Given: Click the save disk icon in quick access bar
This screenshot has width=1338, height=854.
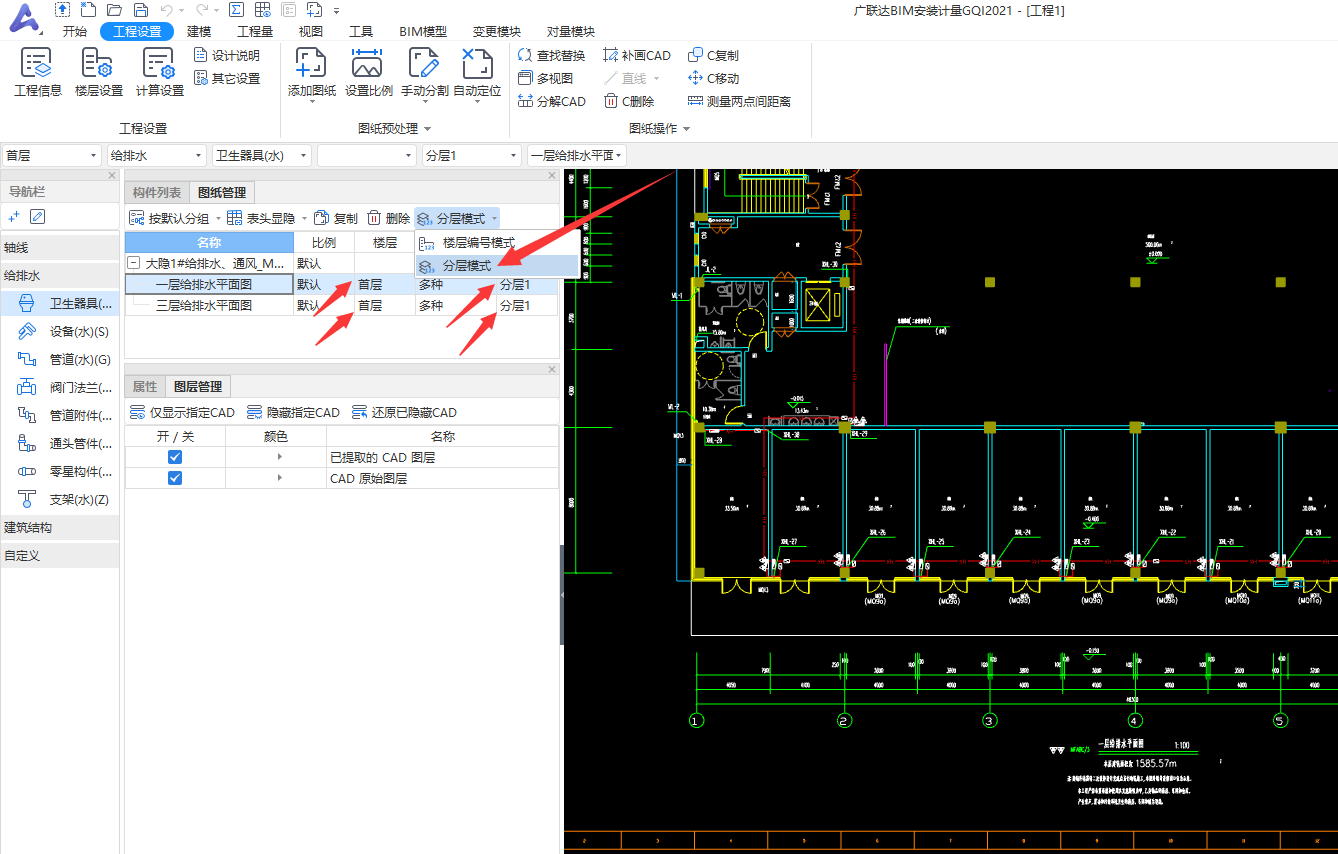Looking at the screenshot, I should click(140, 10).
